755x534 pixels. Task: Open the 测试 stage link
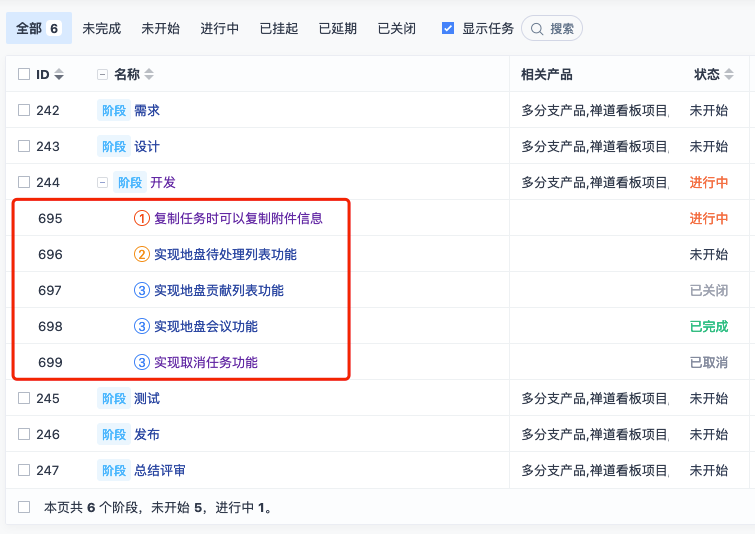tap(147, 398)
